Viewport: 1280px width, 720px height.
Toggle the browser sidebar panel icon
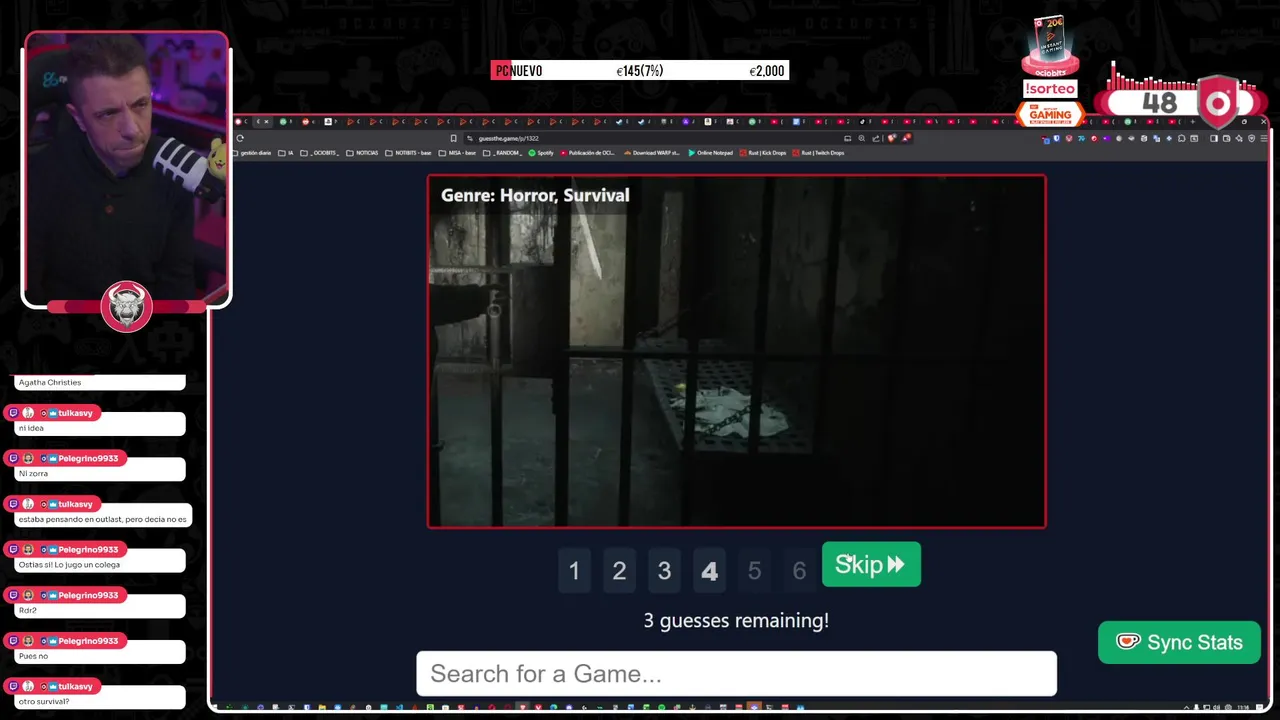tap(1214, 138)
